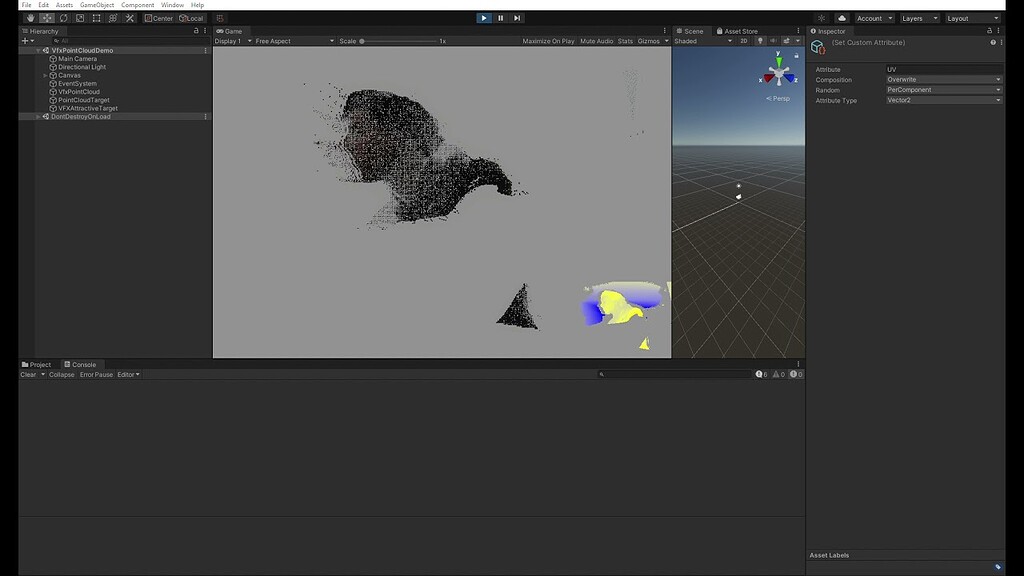
Task: Enable Mute Audio in the Game view
Action: point(596,41)
